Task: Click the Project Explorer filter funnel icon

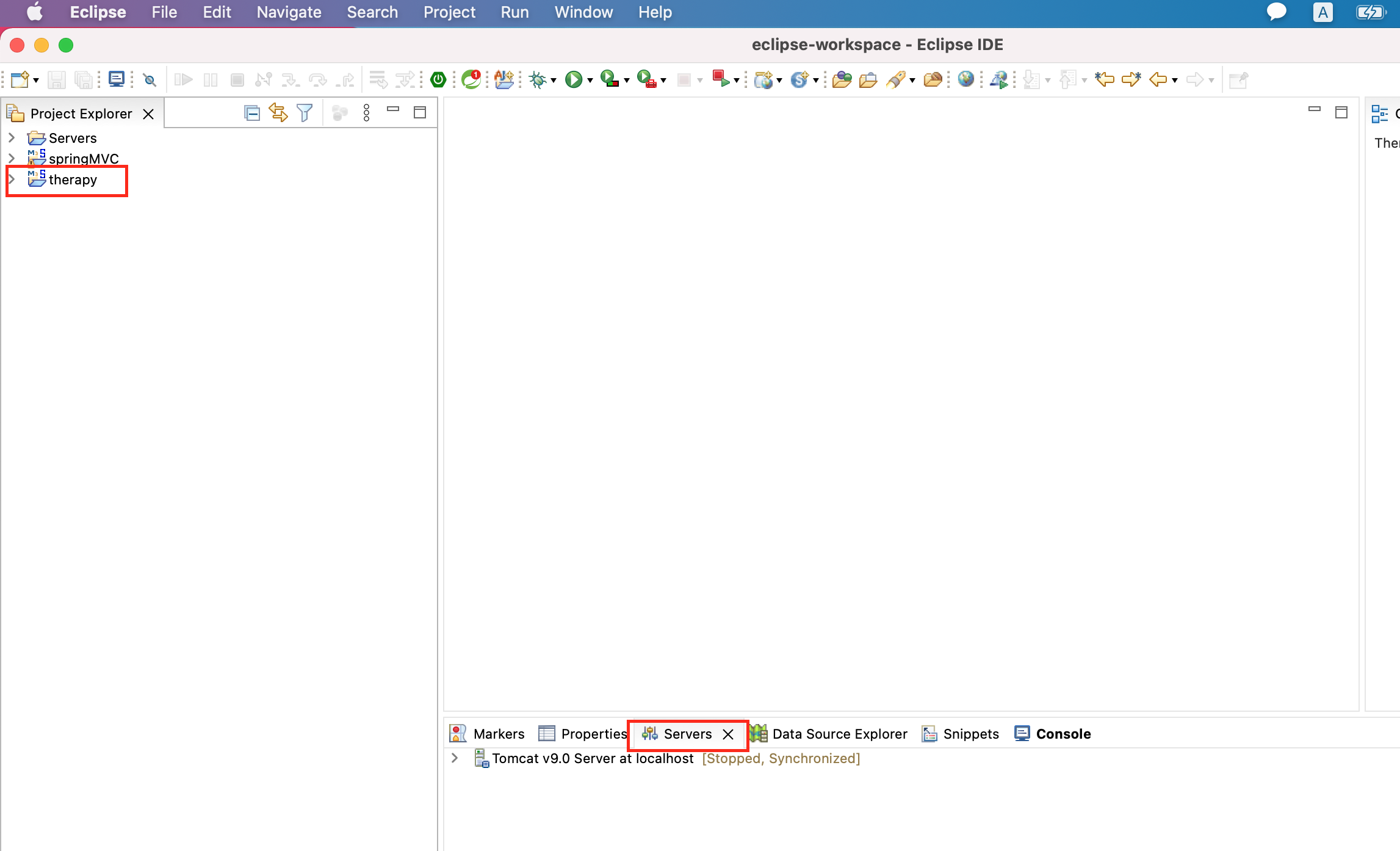Action: tap(304, 113)
